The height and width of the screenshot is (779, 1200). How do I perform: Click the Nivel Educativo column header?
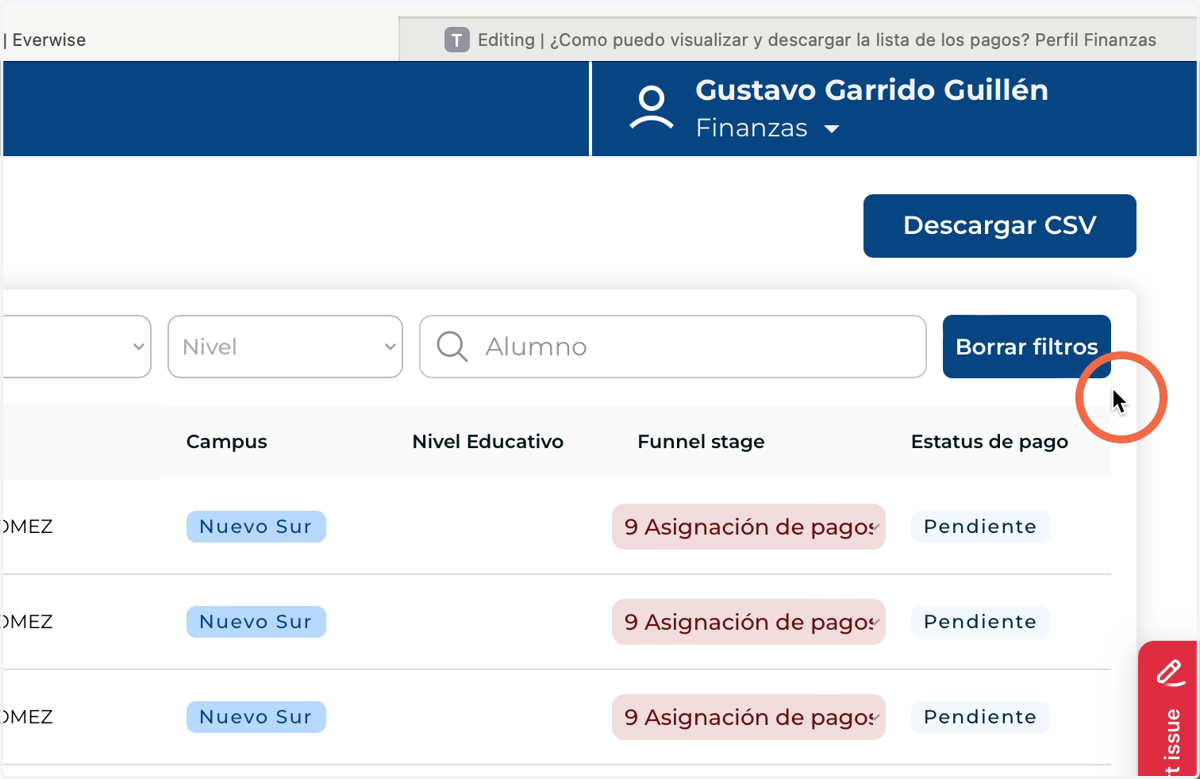tap(488, 441)
